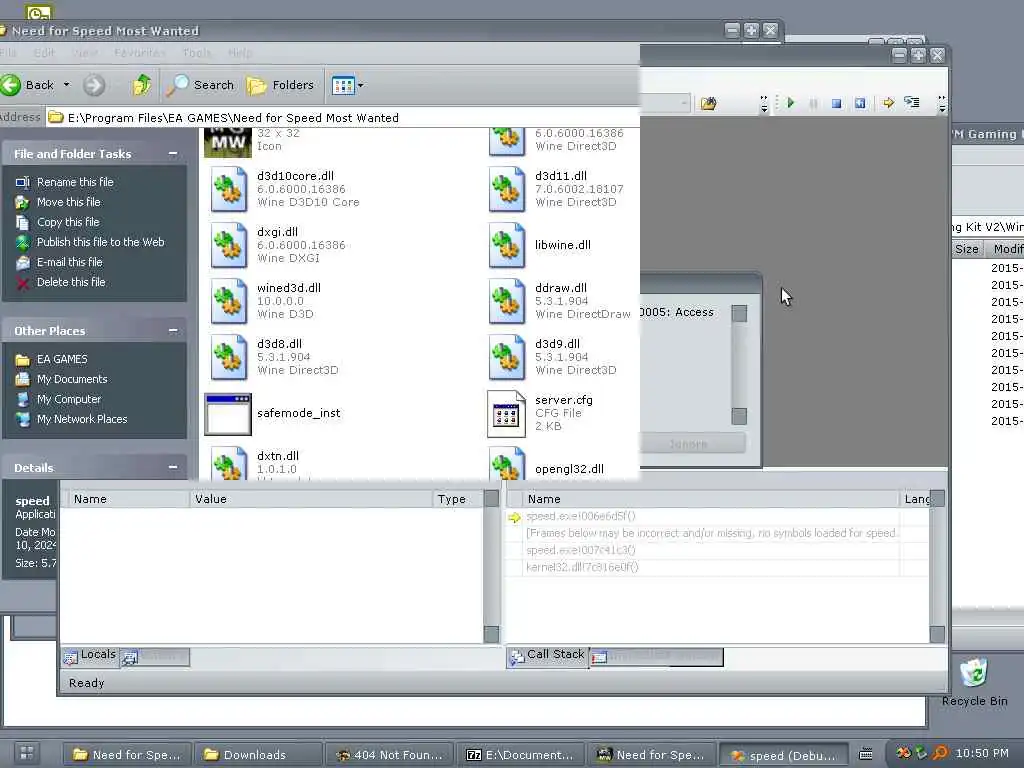
Task: Select the MW 32 x 32 icon file
Action: 228,142
